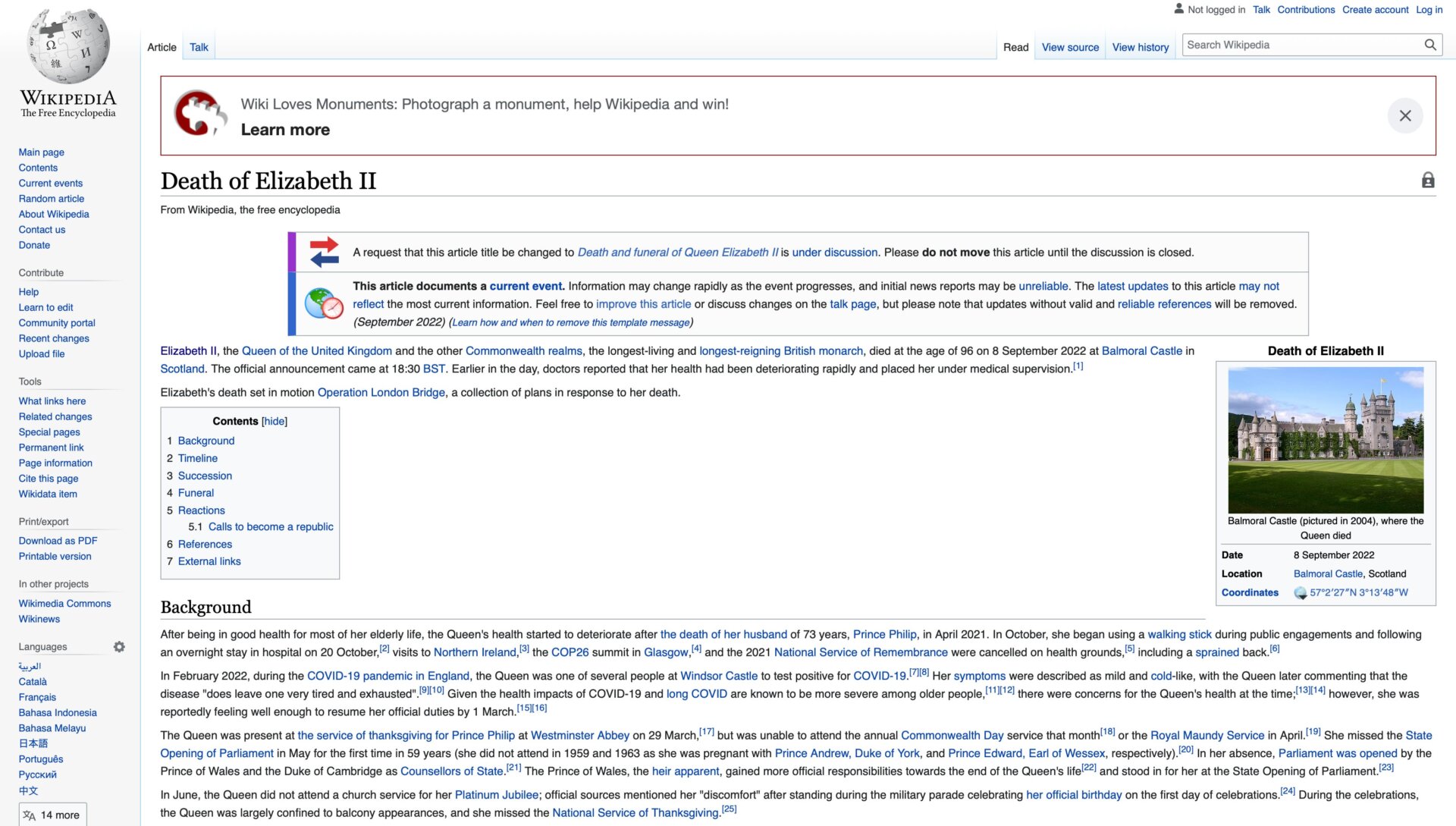The height and width of the screenshot is (826, 1456).
Task: Switch to the Talk tab
Action: [198, 47]
